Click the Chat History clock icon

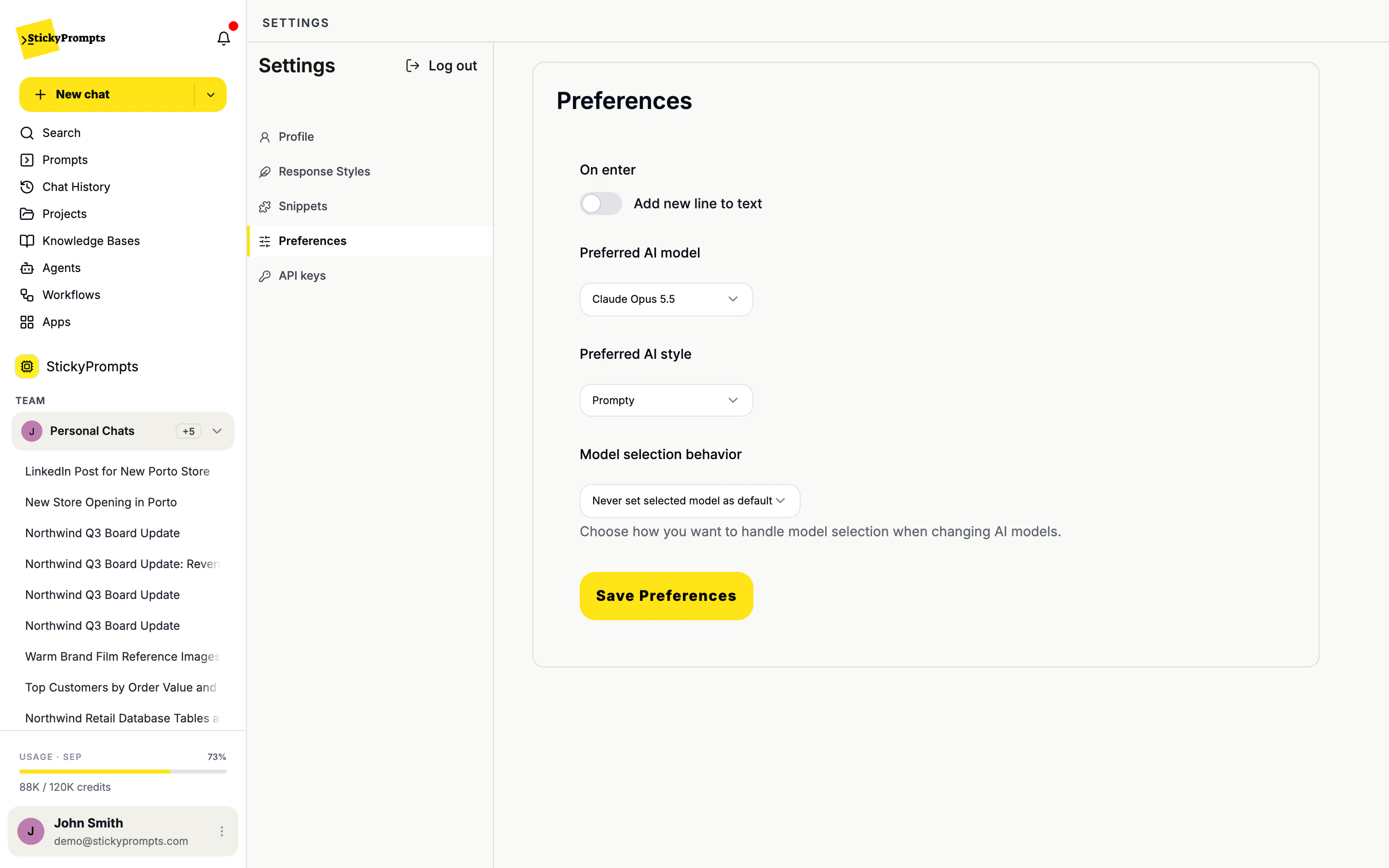pyautogui.click(x=27, y=187)
